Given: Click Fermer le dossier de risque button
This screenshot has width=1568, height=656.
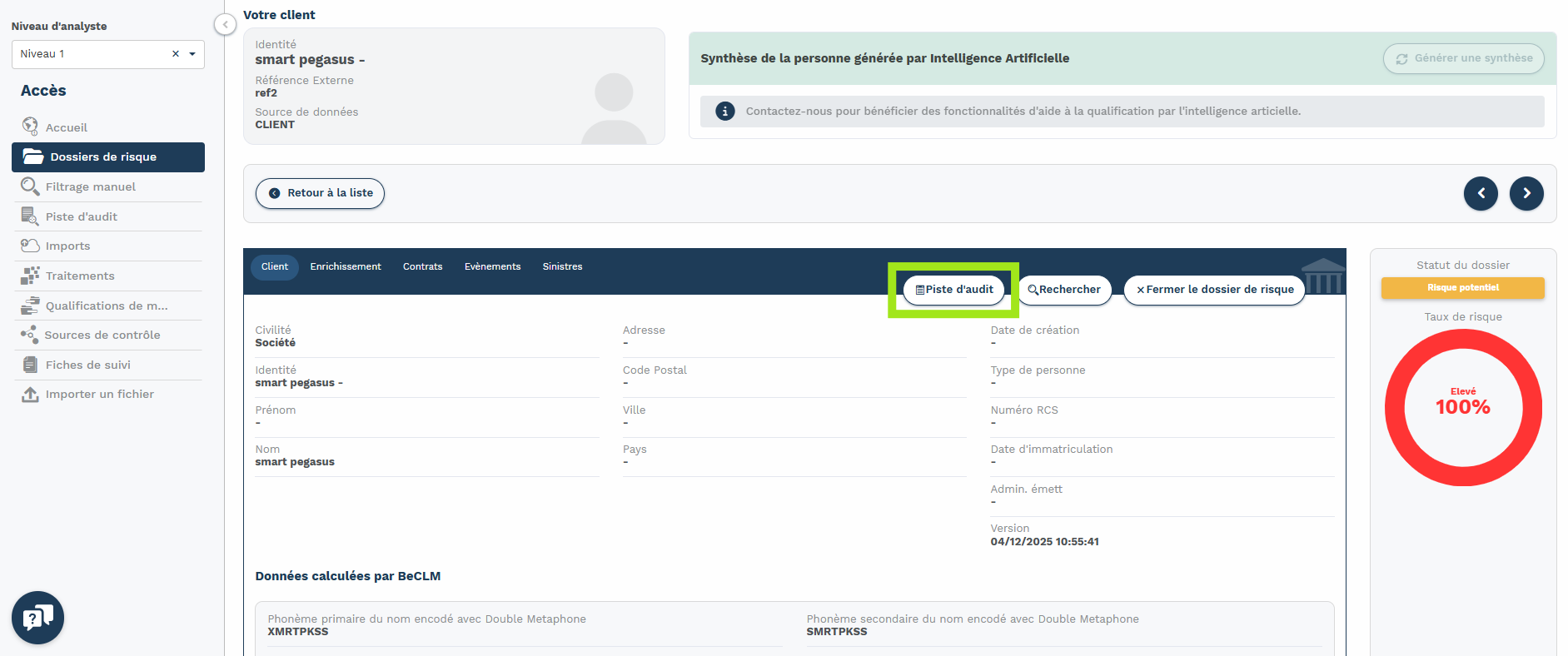Looking at the screenshot, I should 1214,290.
